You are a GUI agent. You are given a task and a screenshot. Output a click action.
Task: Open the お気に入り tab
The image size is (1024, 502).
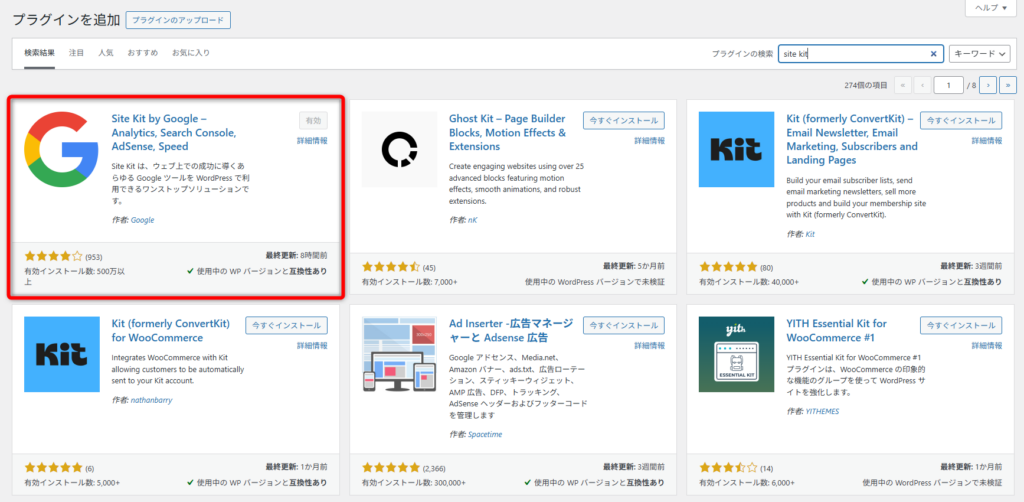pyautogui.click(x=191, y=53)
